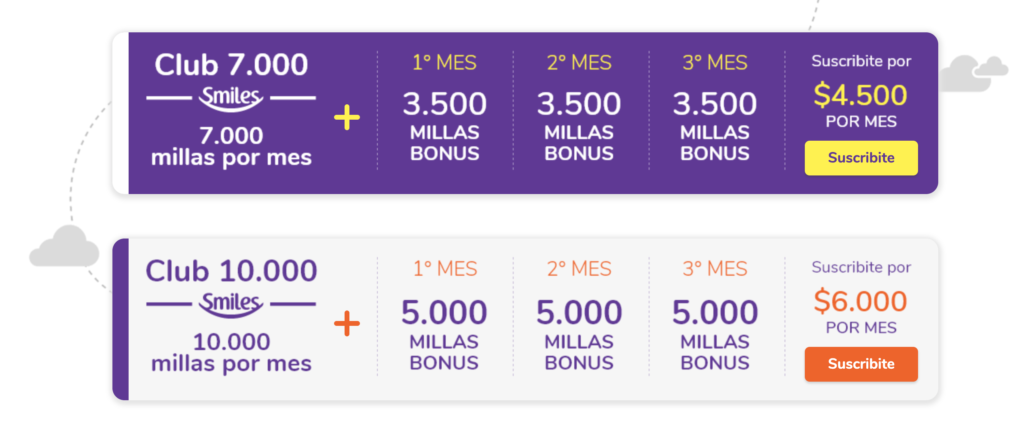Screen dimensions: 1024x435
Task: Click the $6.000 price text
Action: [860, 301]
